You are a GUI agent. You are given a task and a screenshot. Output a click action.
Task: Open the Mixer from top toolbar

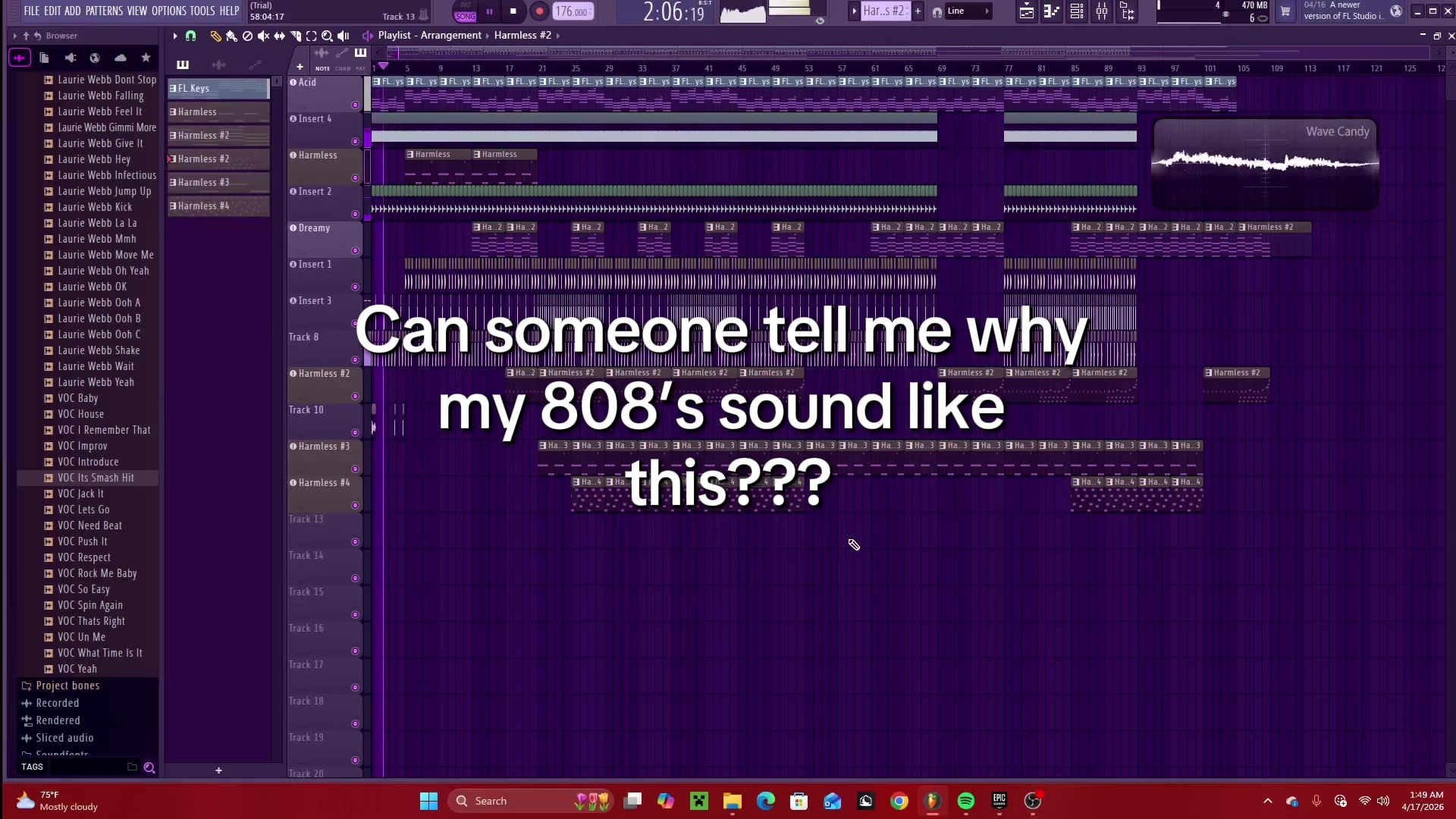pos(1102,11)
